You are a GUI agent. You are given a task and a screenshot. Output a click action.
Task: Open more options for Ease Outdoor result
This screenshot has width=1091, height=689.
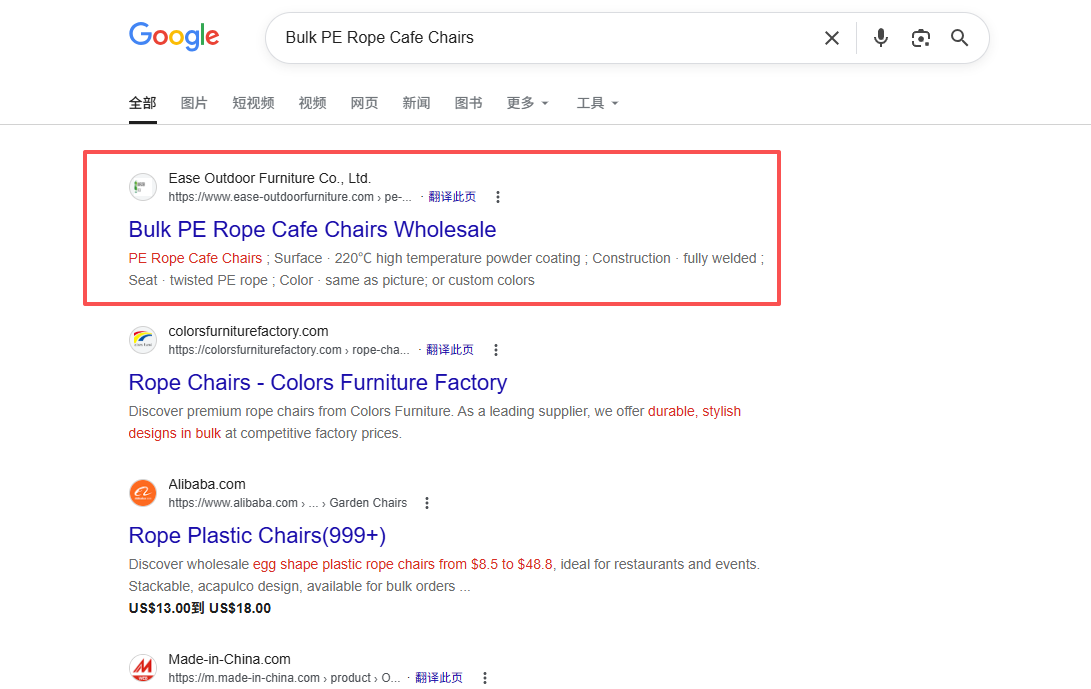tap(497, 197)
